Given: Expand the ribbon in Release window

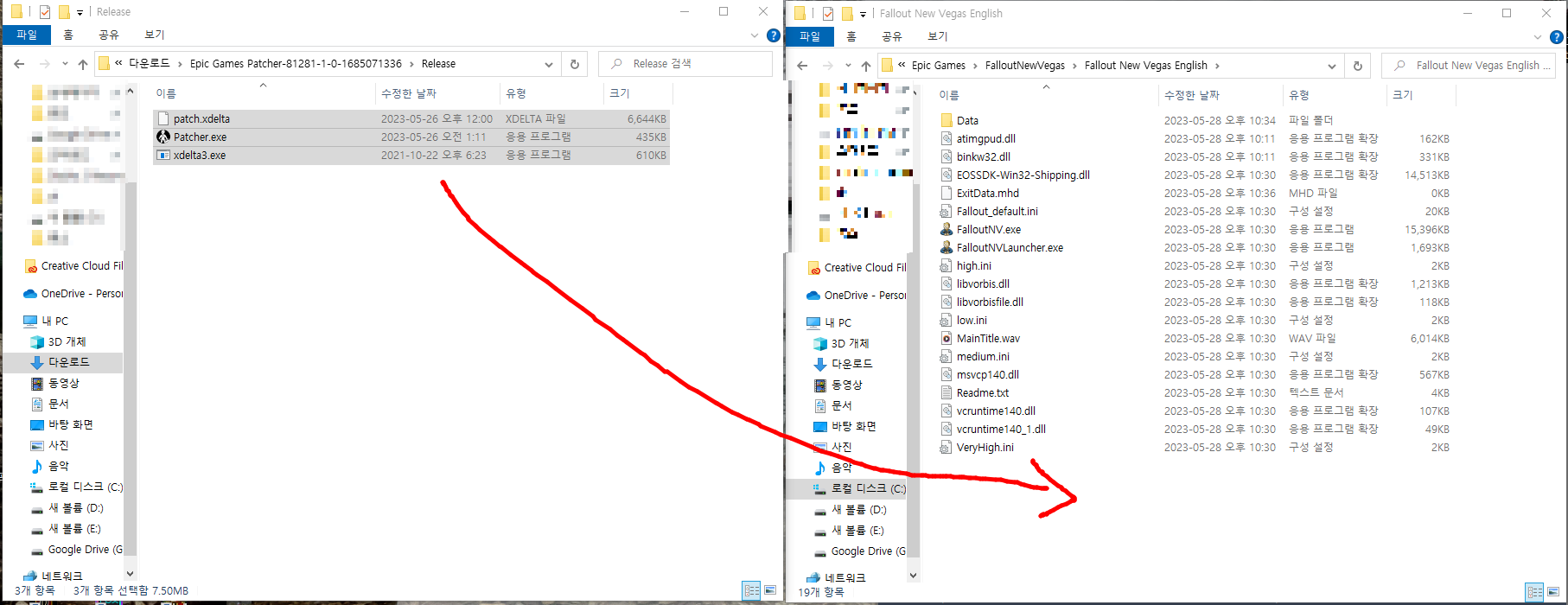Looking at the screenshot, I should (754, 35).
